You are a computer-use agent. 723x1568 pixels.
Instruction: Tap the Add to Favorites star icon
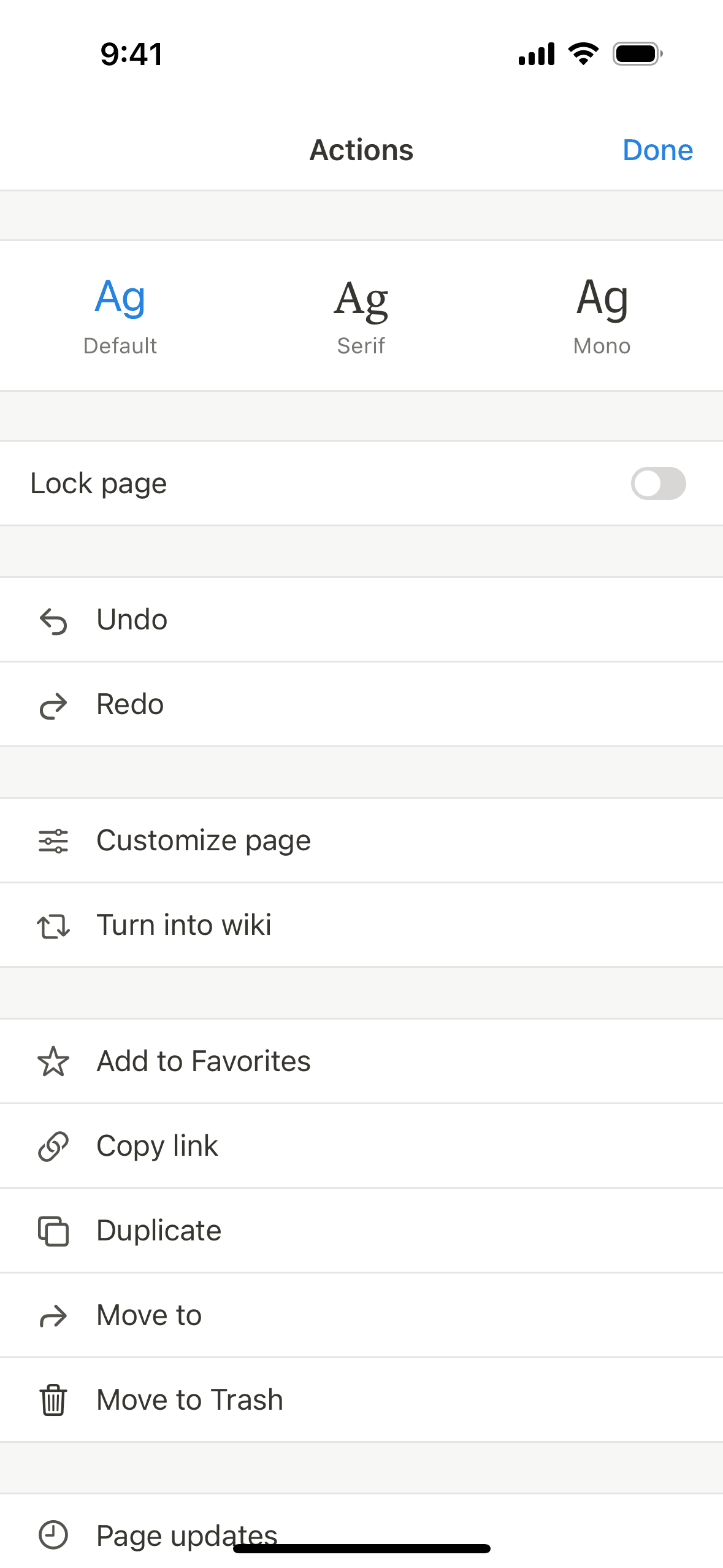(x=53, y=1062)
